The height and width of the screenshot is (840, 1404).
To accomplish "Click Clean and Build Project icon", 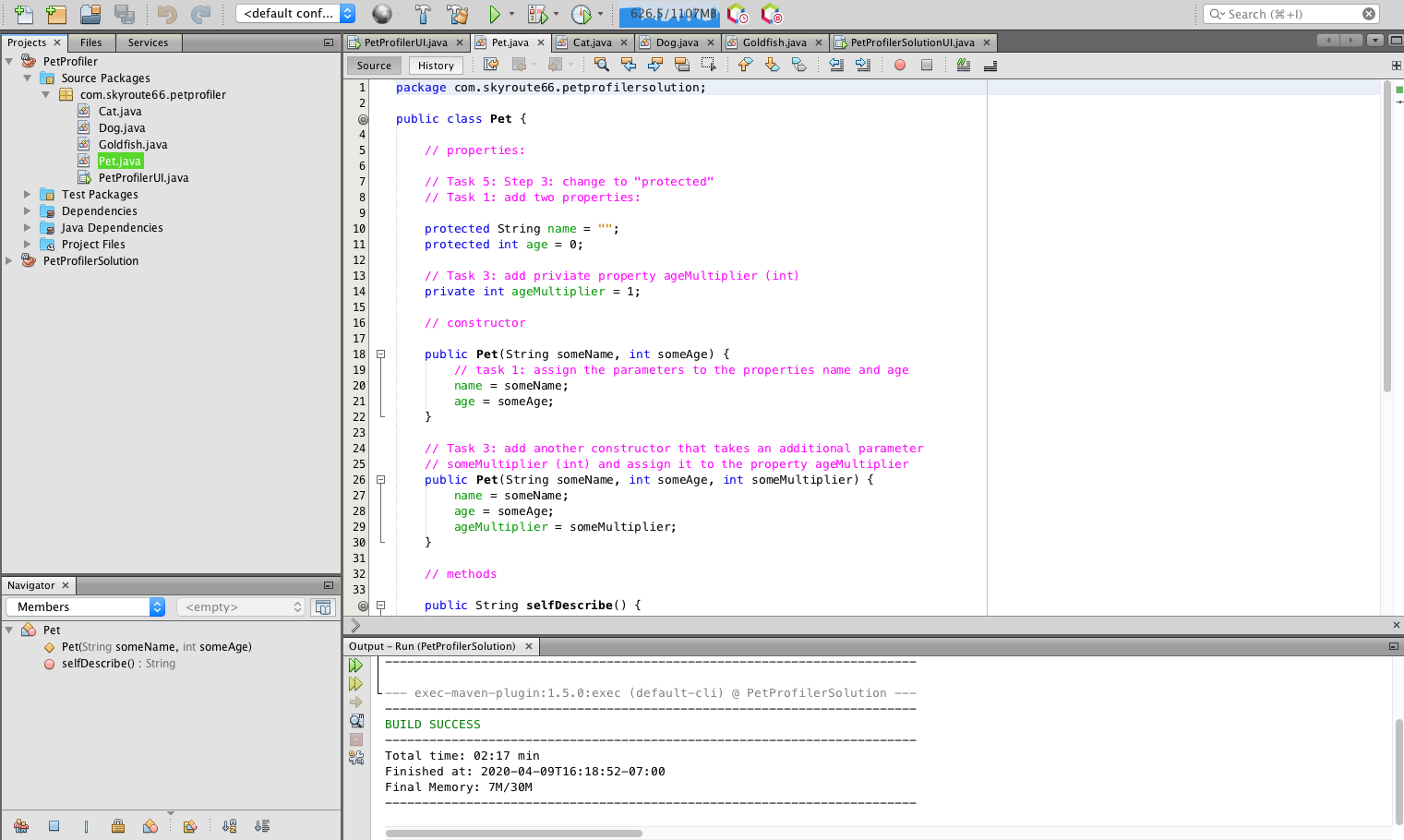I will (x=457, y=14).
